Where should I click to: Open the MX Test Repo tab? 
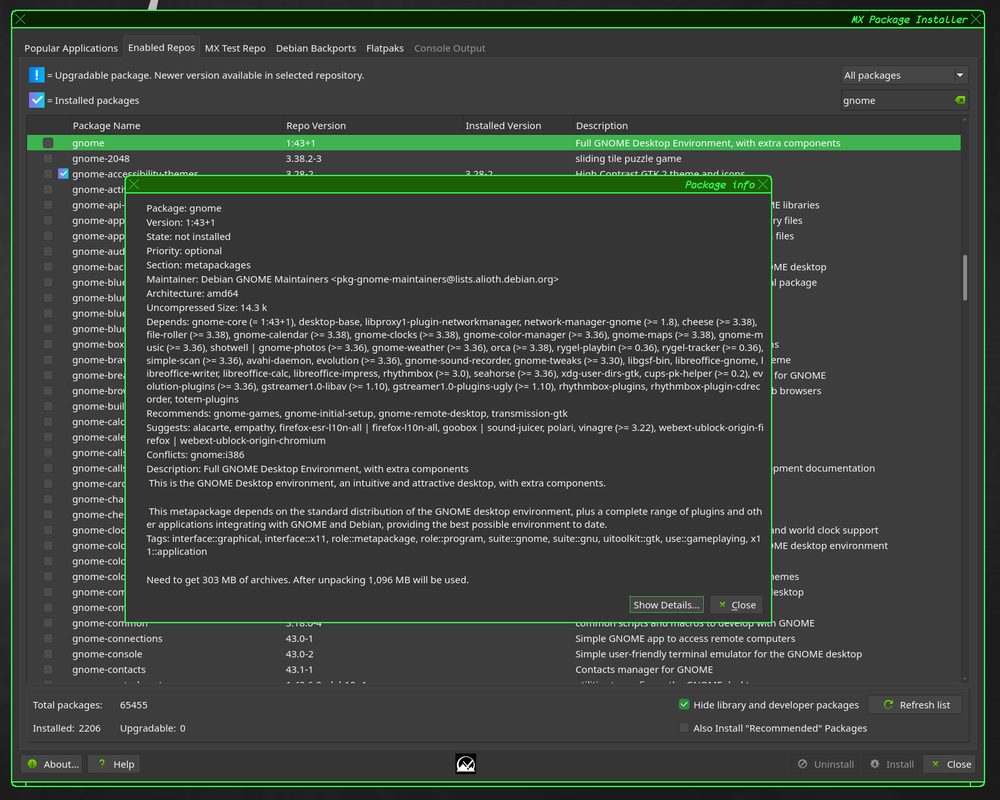pyautogui.click(x=235, y=48)
